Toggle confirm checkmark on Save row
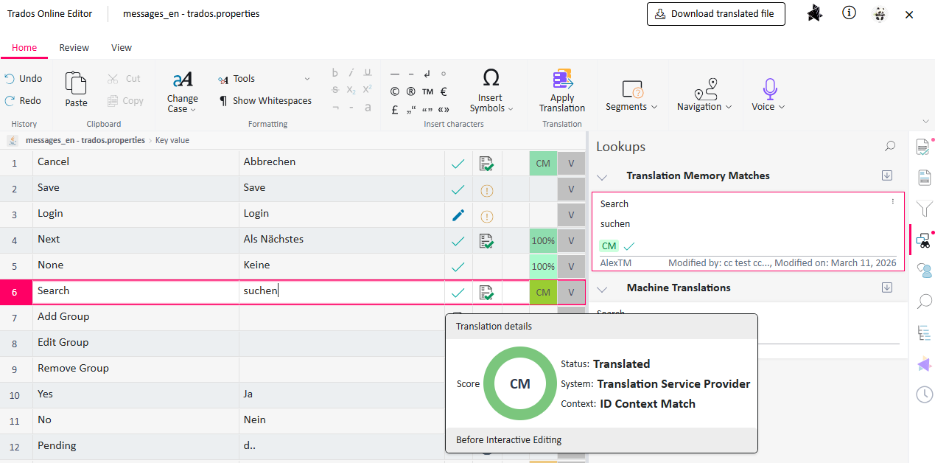The width and height of the screenshot is (936, 463). pyautogui.click(x=458, y=189)
